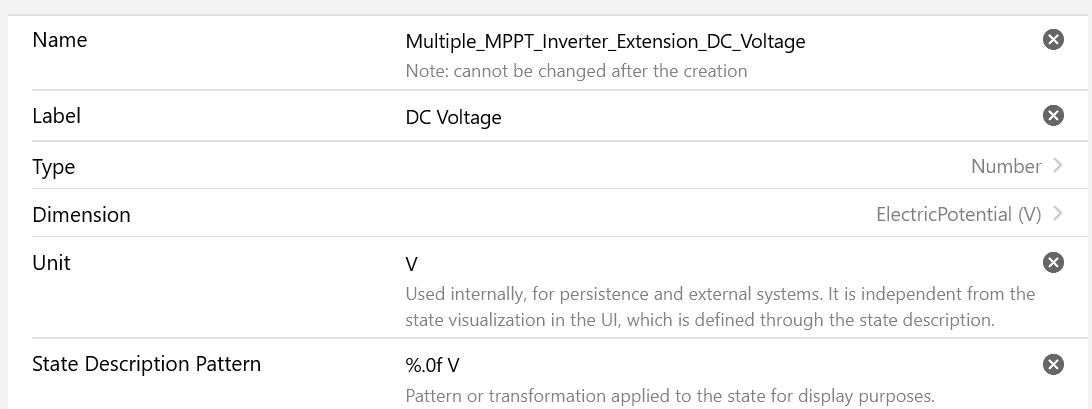Screen dimensions: 1092x409
Task: Click the Type row label
Action: tap(54, 166)
